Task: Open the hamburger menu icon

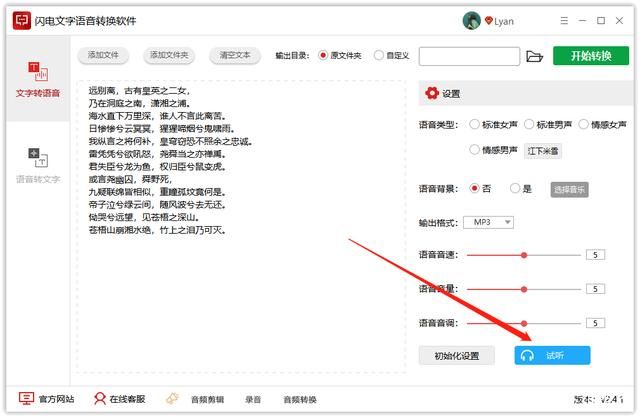Action: (x=564, y=20)
